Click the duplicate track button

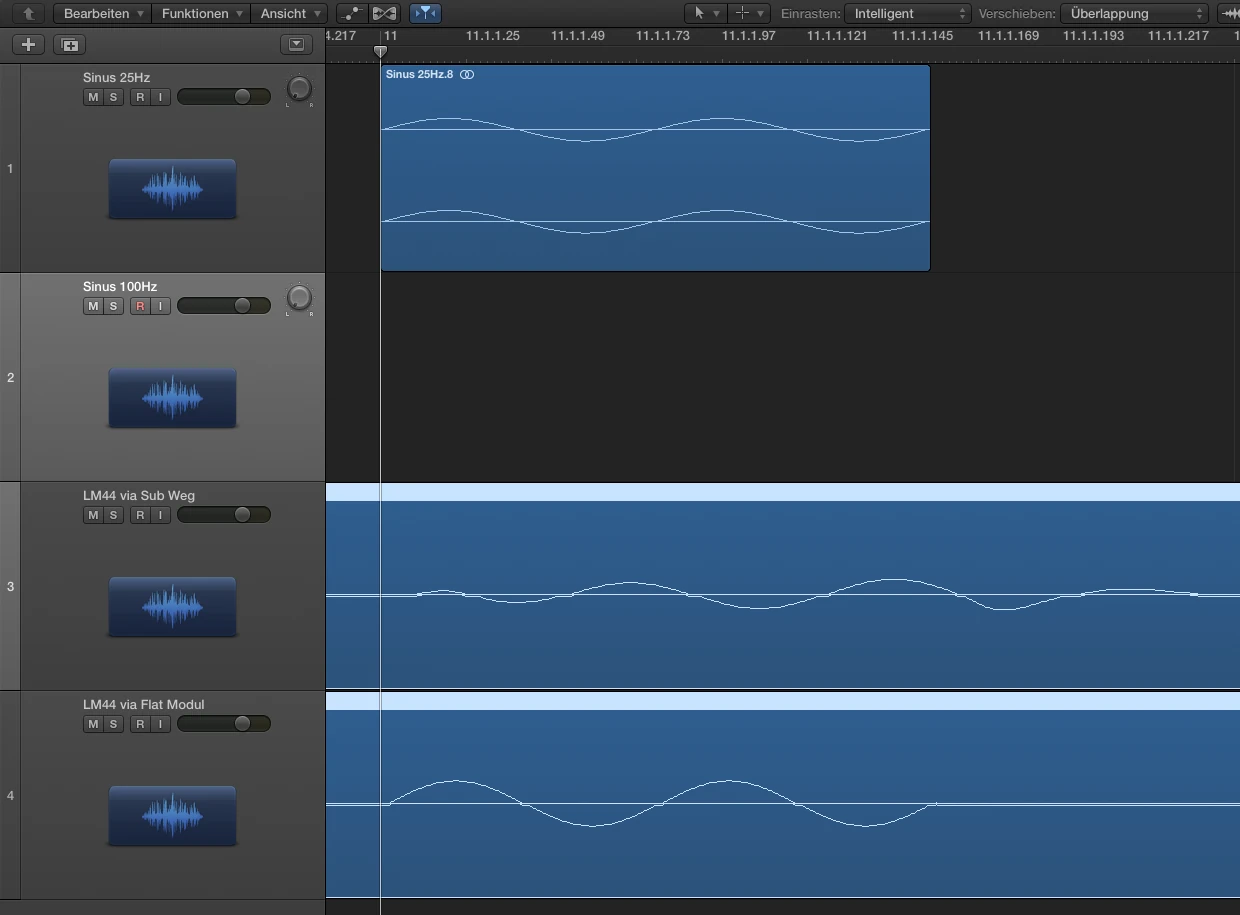click(69, 45)
